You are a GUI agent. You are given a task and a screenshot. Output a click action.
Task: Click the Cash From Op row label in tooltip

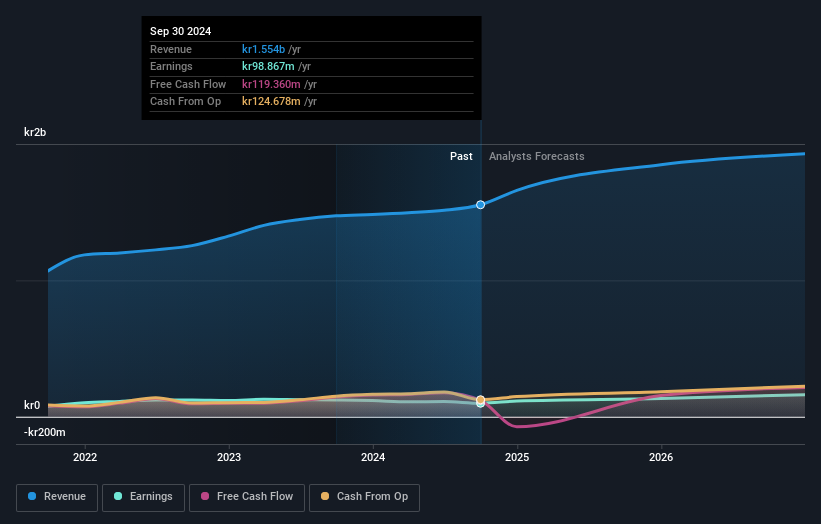185,101
